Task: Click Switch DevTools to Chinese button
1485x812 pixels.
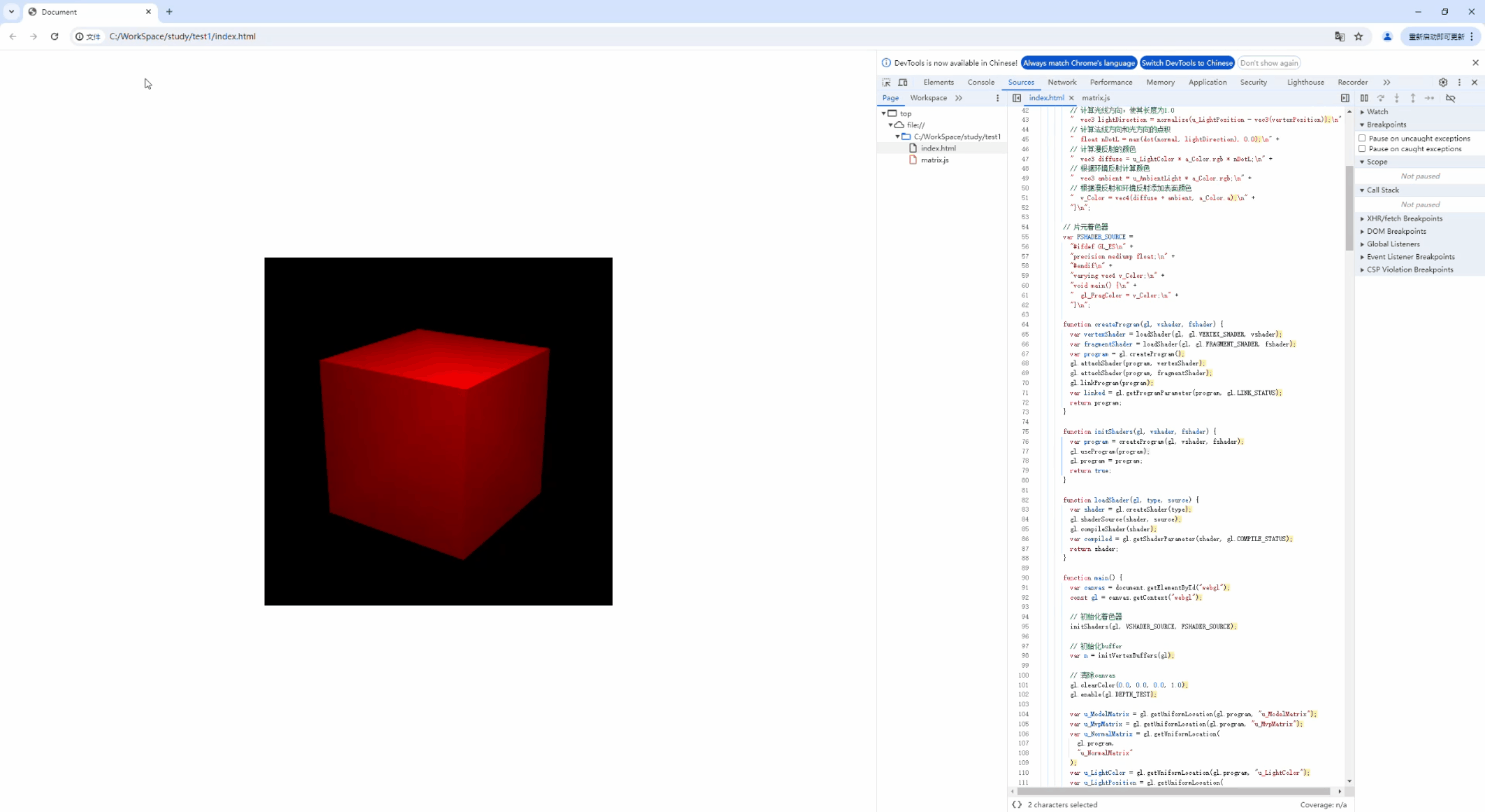Action: coord(1187,63)
